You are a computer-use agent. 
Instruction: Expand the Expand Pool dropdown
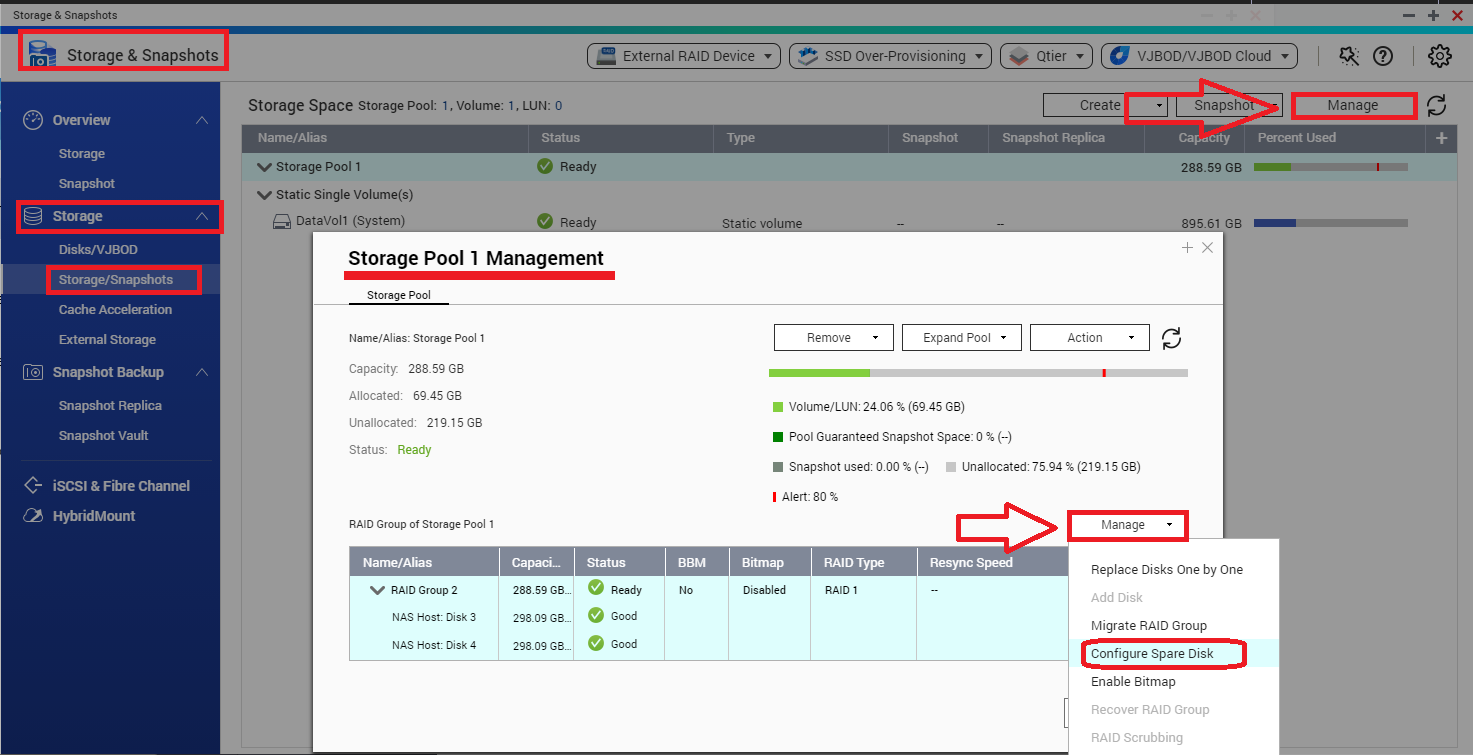[x=961, y=338]
